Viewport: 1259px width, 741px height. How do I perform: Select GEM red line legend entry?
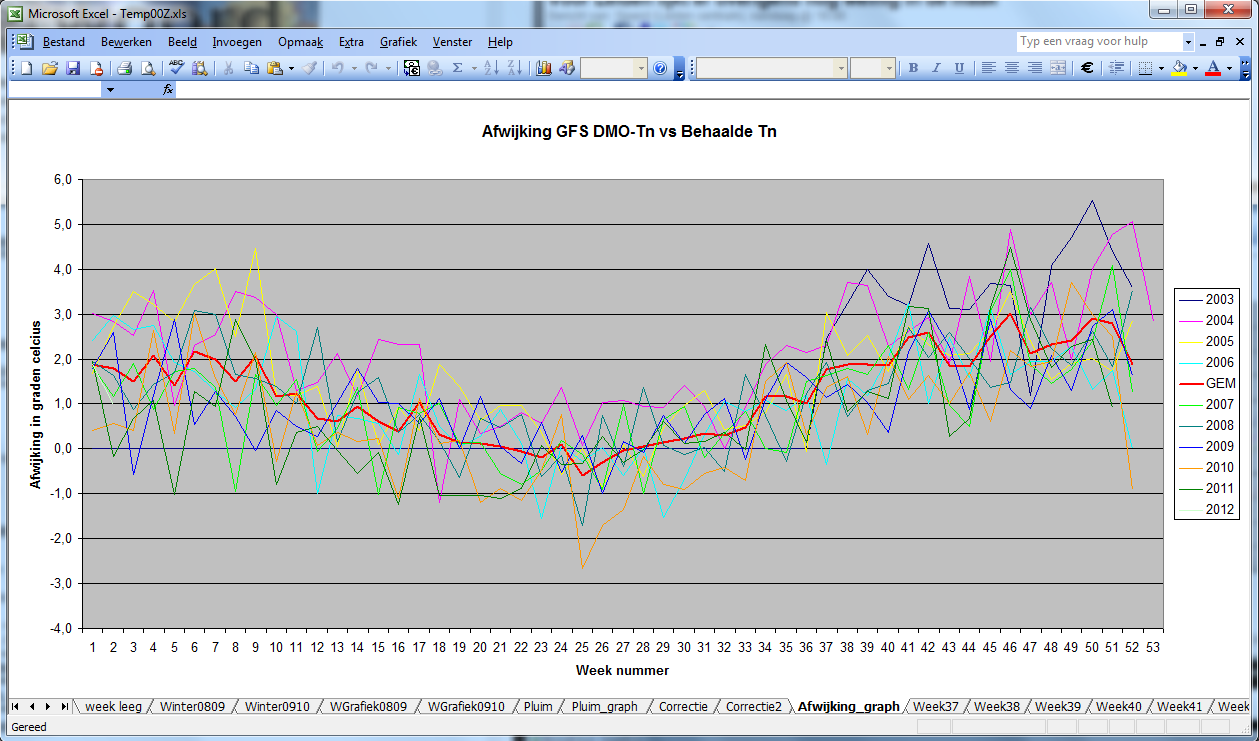(x=1208, y=383)
